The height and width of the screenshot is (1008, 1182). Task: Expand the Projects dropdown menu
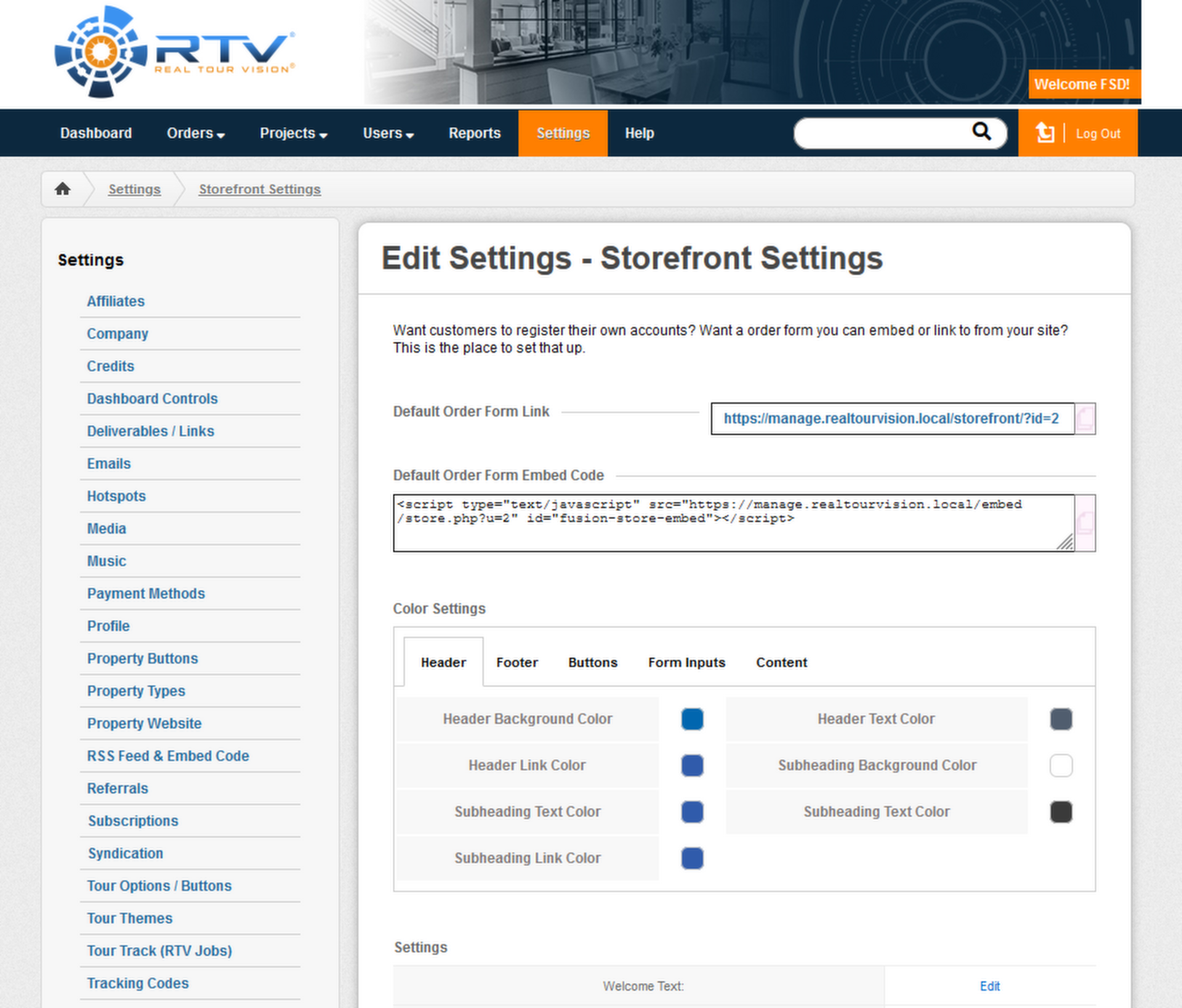click(x=293, y=133)
